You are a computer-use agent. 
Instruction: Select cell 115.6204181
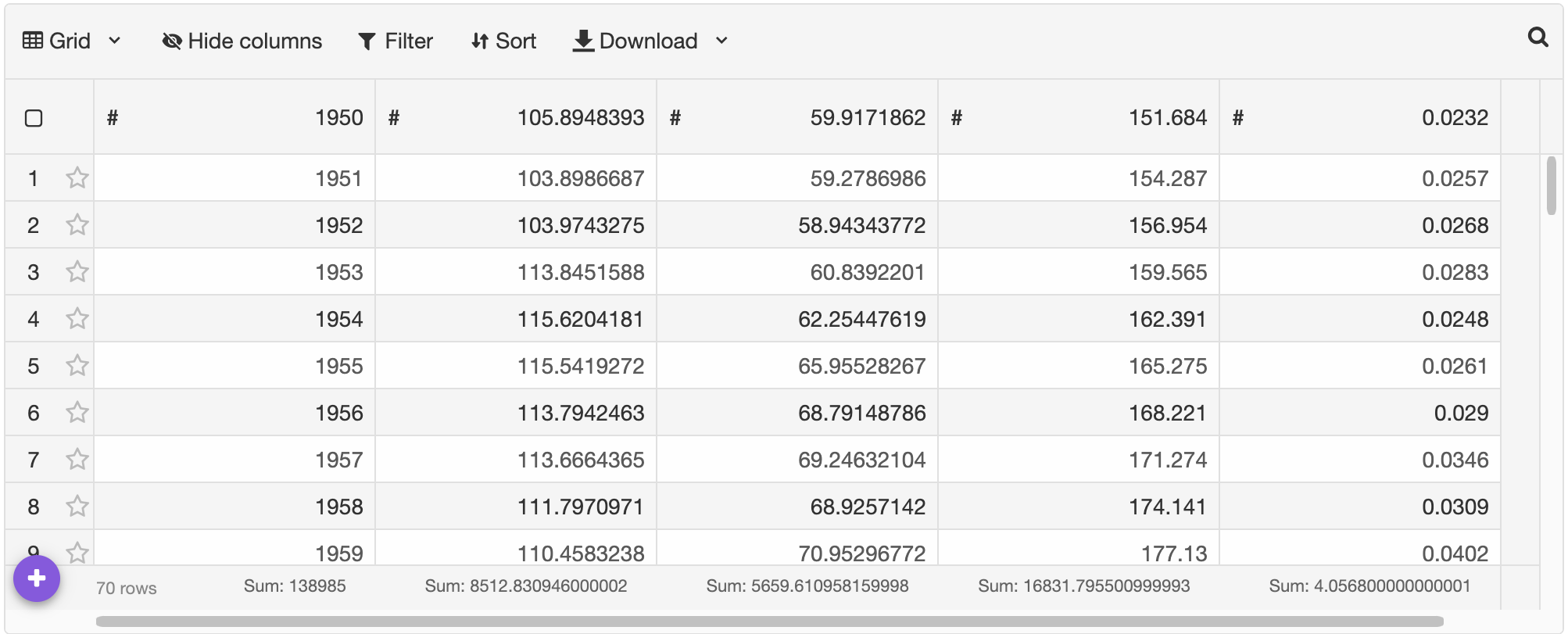tap(516, 319)
